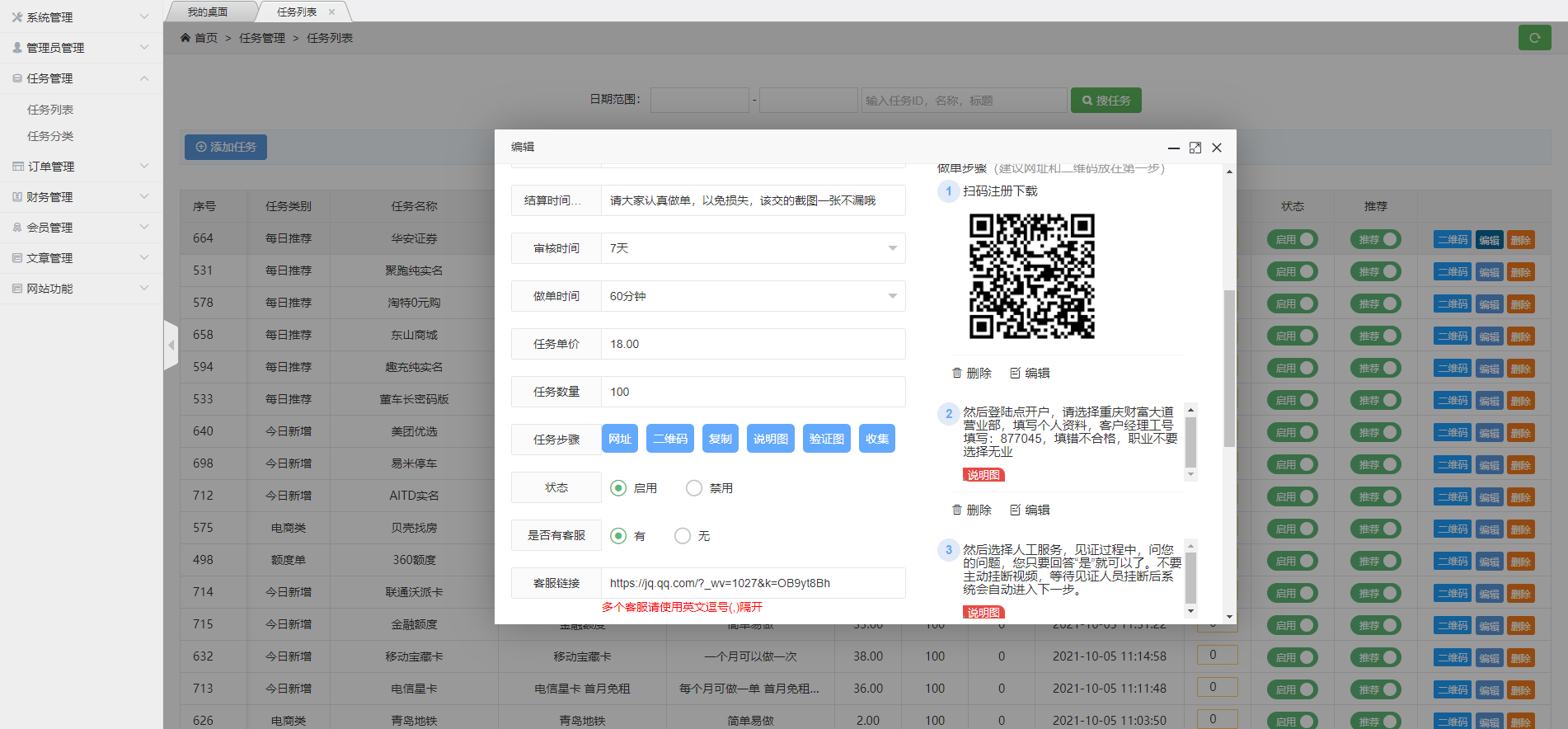Click the home icon in breadcrumb
Screen dimensions: 1568x729
tap(185, 38)
